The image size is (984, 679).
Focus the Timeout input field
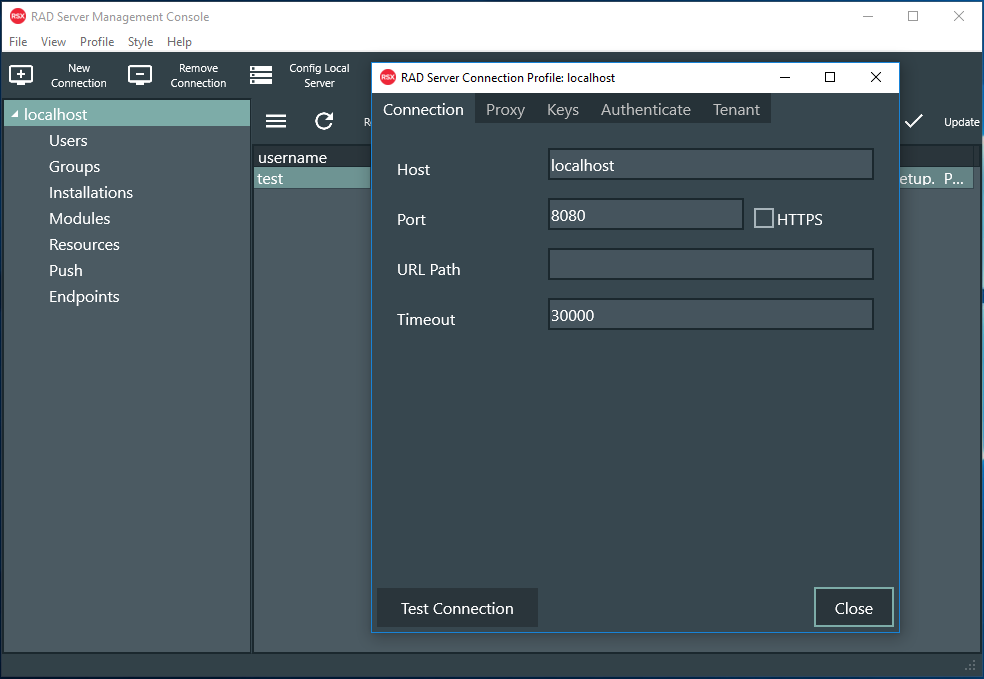710,314
